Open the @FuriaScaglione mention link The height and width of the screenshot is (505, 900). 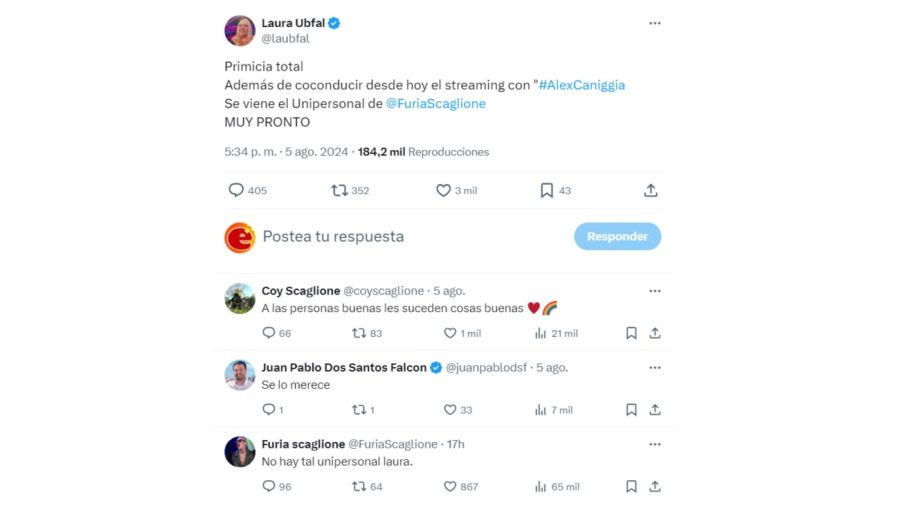tap(435, 103)
